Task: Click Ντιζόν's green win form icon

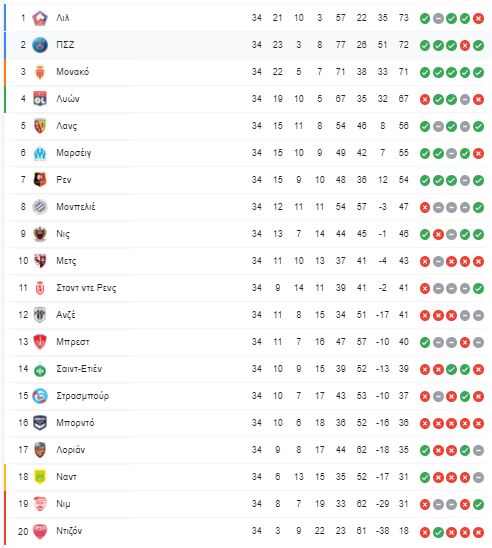Action: pos(438,532)
